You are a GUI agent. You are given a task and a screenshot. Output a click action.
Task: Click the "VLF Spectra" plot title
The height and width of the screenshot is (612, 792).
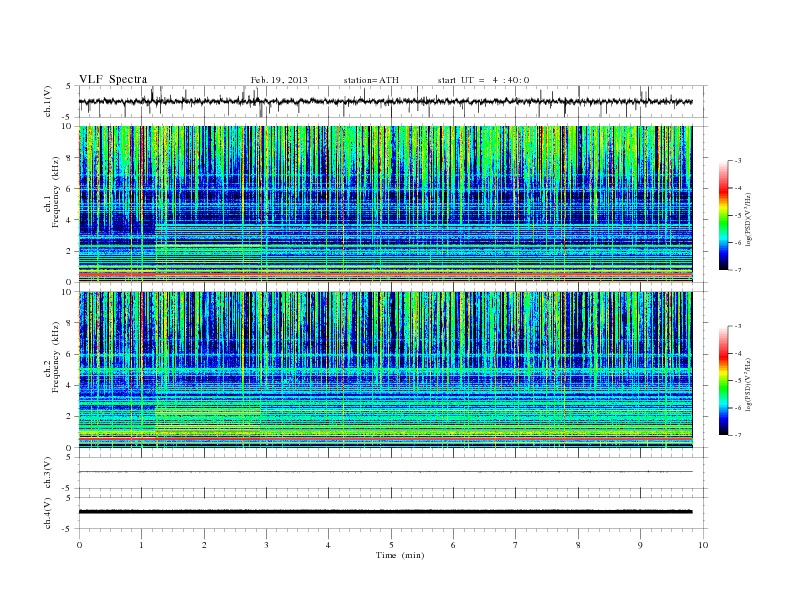(113, 79)
